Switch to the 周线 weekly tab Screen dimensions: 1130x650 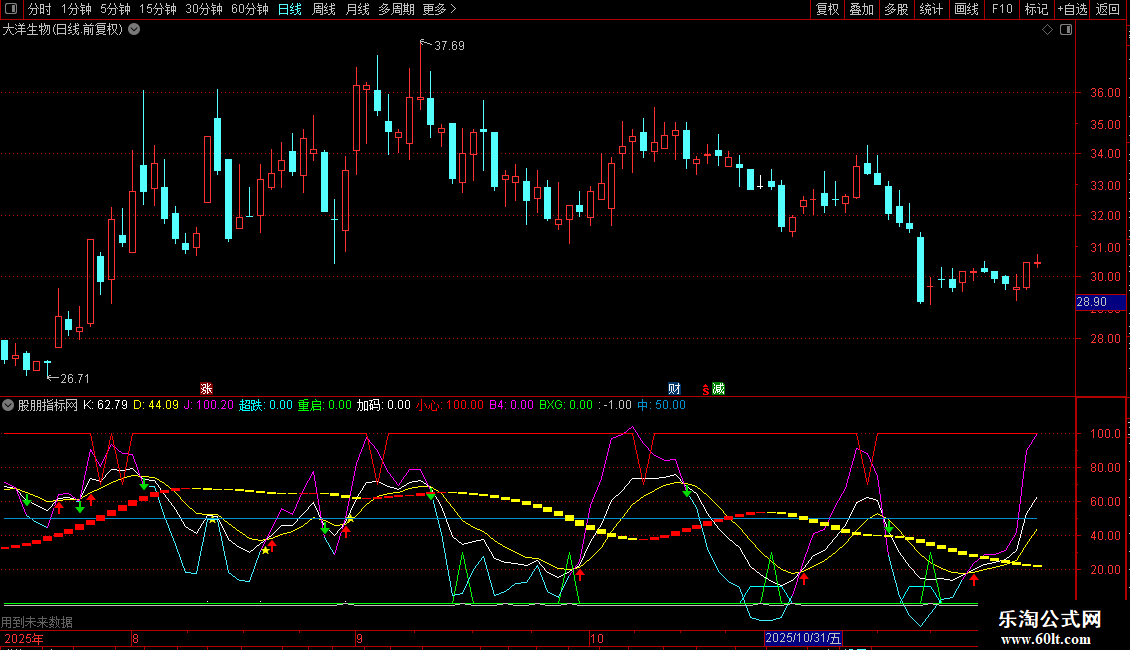(x=324, y=9)
